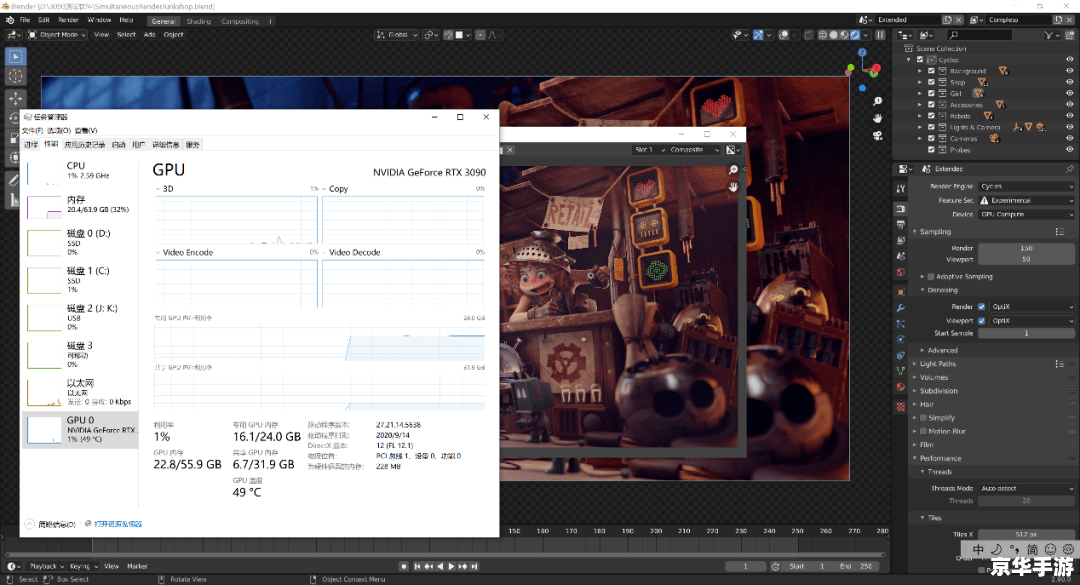Image resolution: width=1080 pixels, height=585 pixels.
Task: Open outliner filter funnel
Action: point(1048,34)
